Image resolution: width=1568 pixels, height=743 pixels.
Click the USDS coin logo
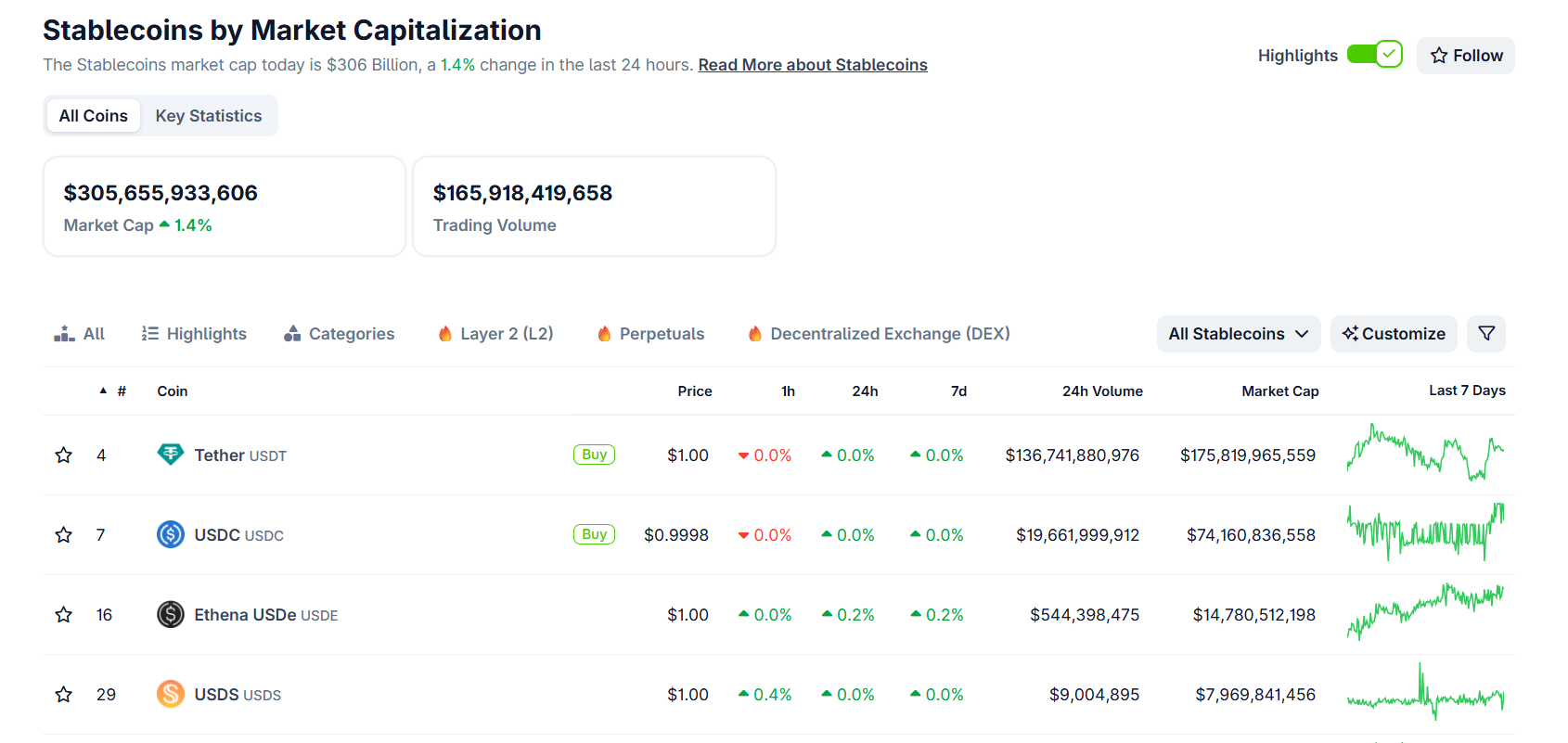tap(171, 694)
